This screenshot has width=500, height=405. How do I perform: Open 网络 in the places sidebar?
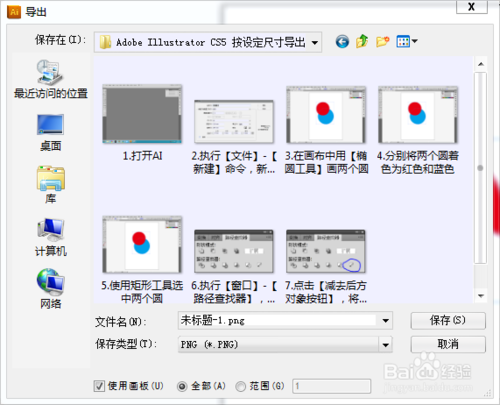coord(51,289)
